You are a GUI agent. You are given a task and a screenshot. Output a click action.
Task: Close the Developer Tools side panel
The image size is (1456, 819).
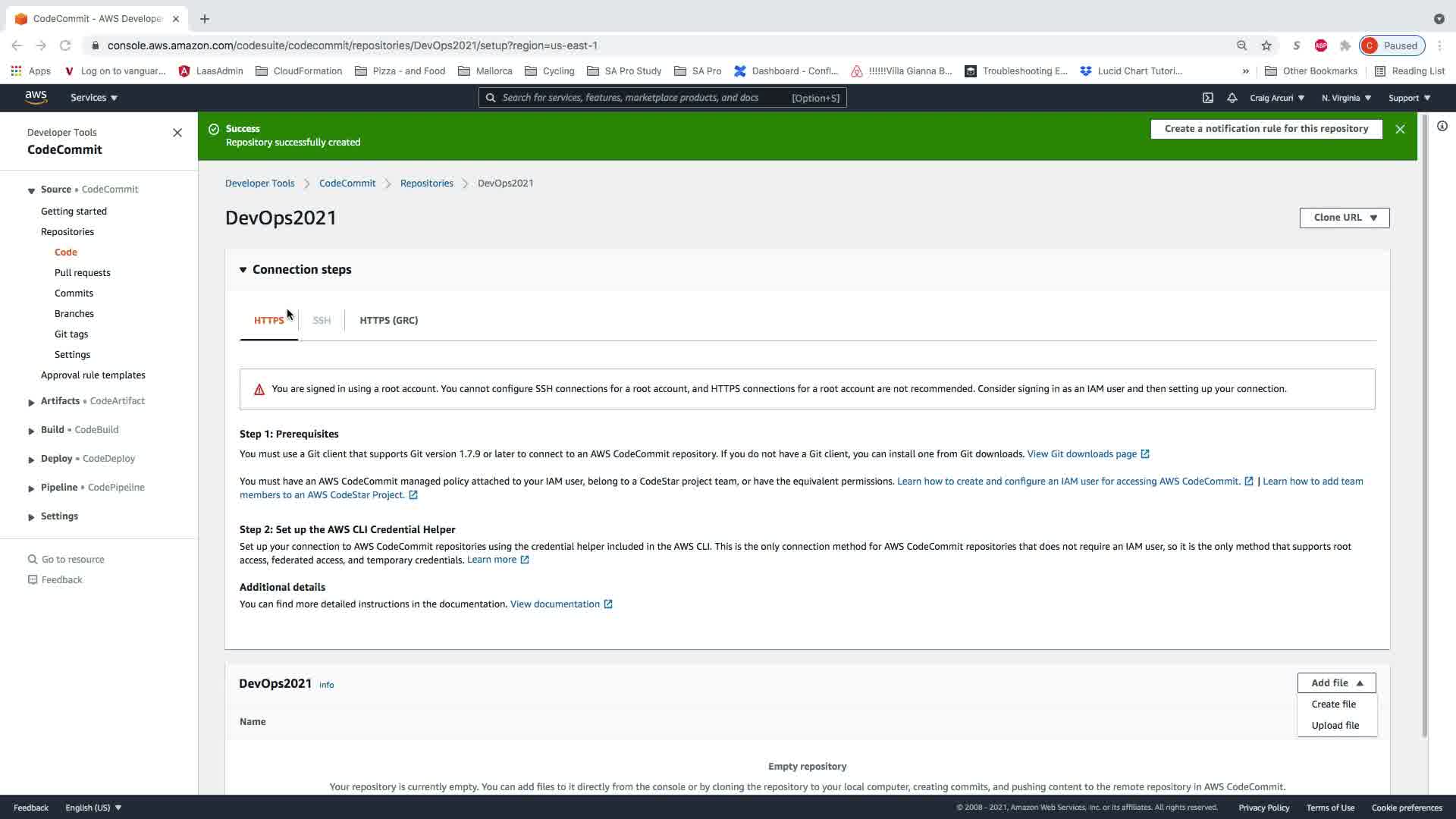click(177, 133)
